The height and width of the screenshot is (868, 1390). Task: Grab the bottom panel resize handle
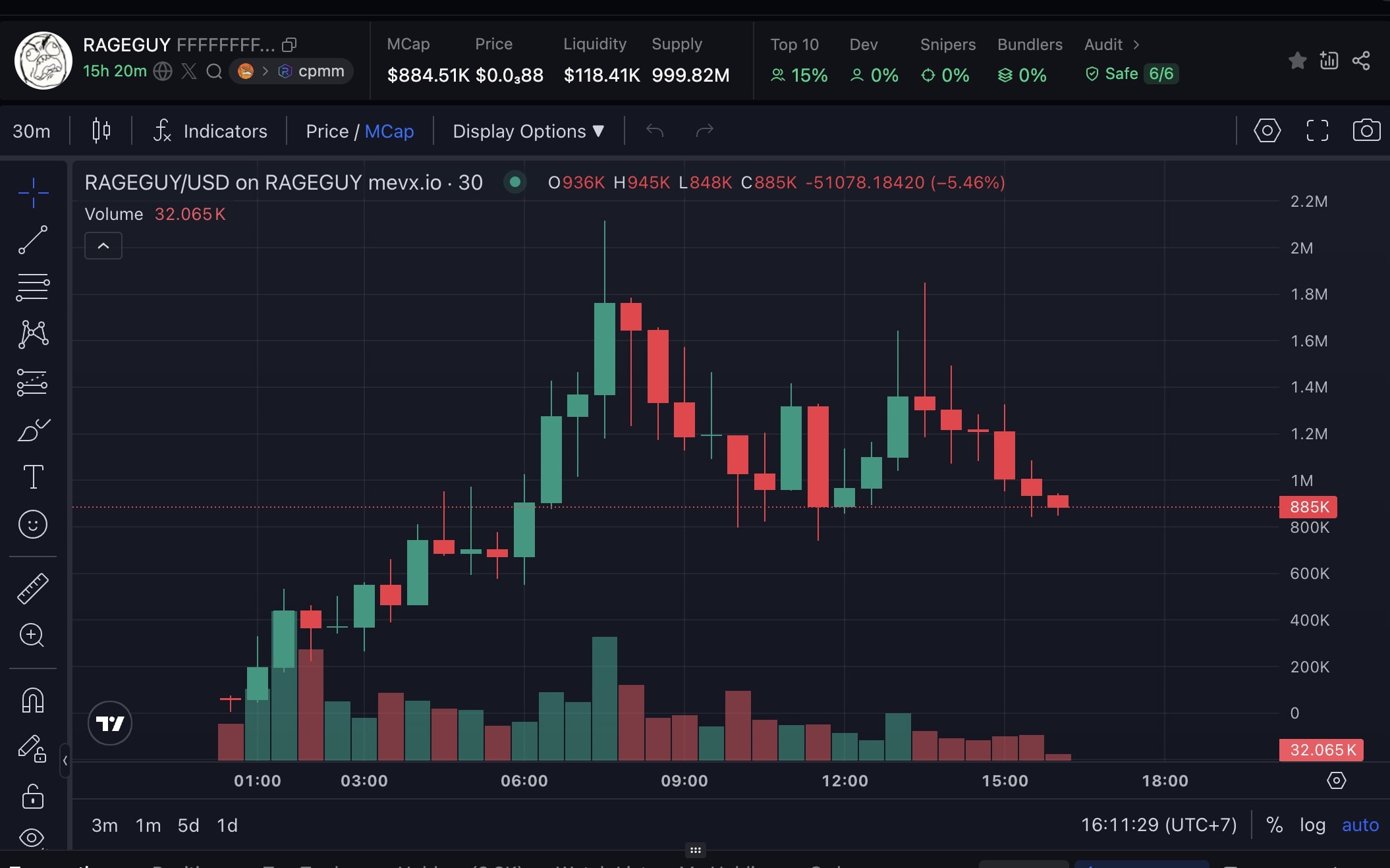[x=695, y=850]
